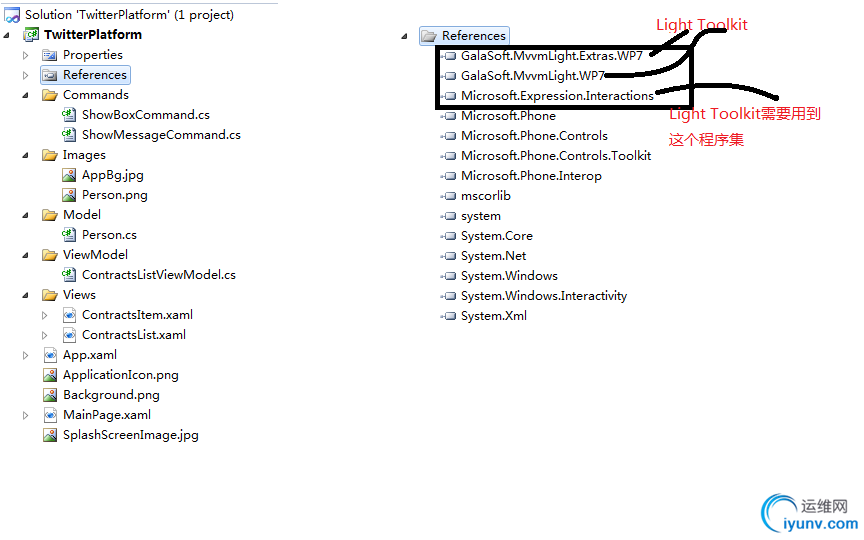Screen dimensions: 864x540
Task: Collapse the TwitterPlatform project node
Action: pos(7,35)
